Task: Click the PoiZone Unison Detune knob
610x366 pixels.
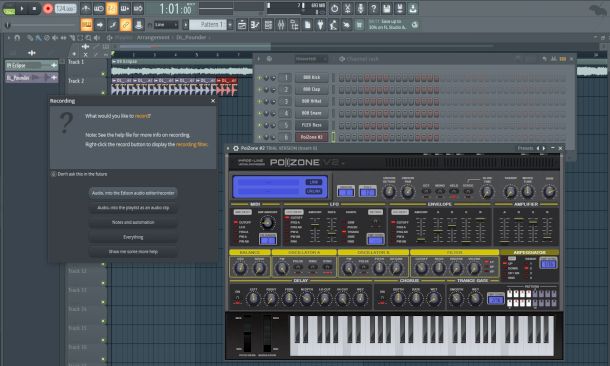Action: coord(389,191)
